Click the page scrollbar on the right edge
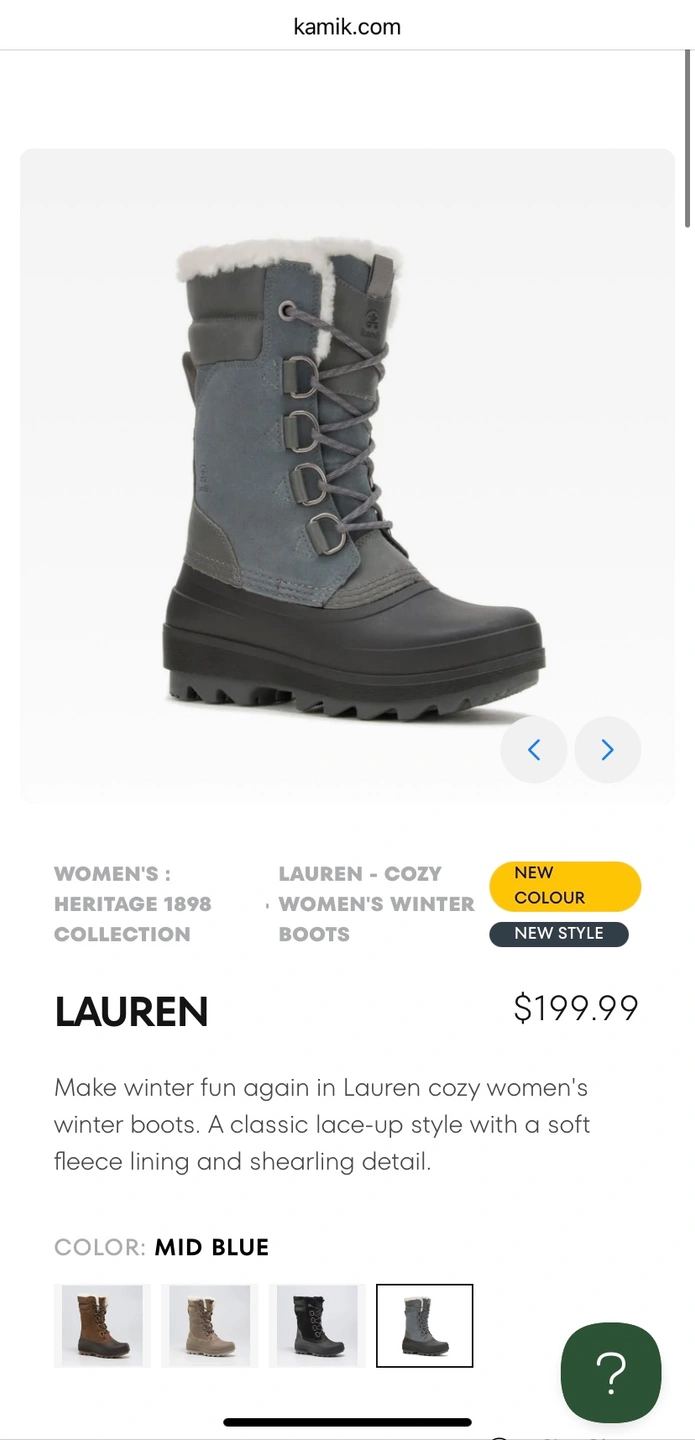This screenshot has height=1440, width=695. pyautogui.click(x=687, y=140)
